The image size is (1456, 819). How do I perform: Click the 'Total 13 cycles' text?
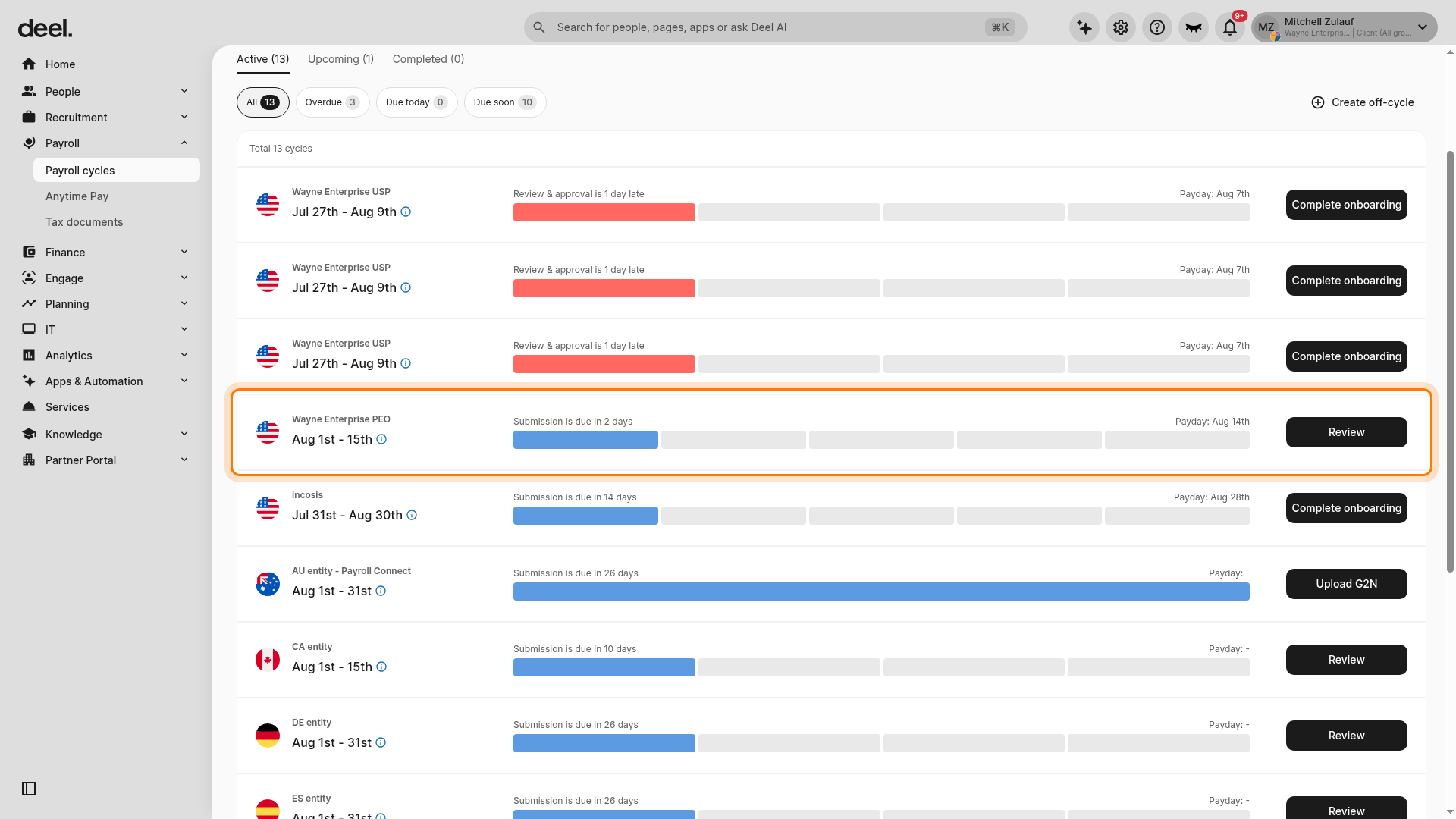(x=281, y=149)
